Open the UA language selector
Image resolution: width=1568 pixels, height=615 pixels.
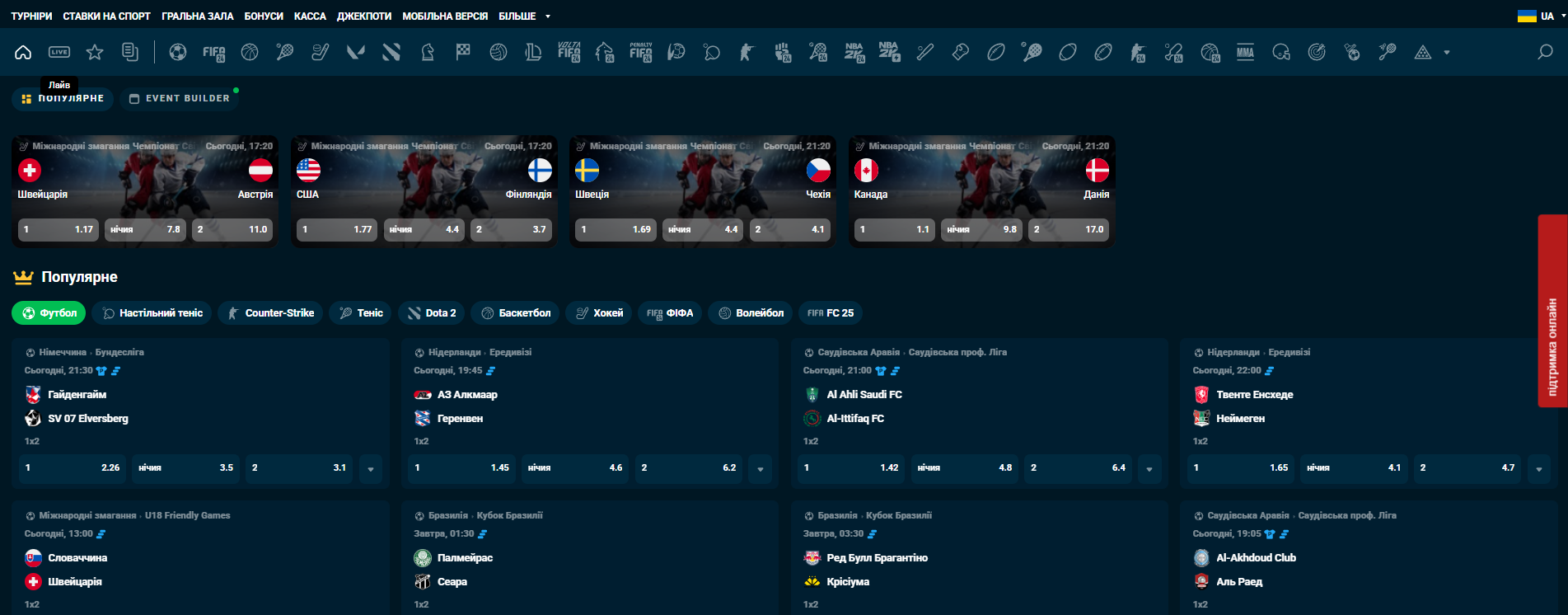[1540, 16]
